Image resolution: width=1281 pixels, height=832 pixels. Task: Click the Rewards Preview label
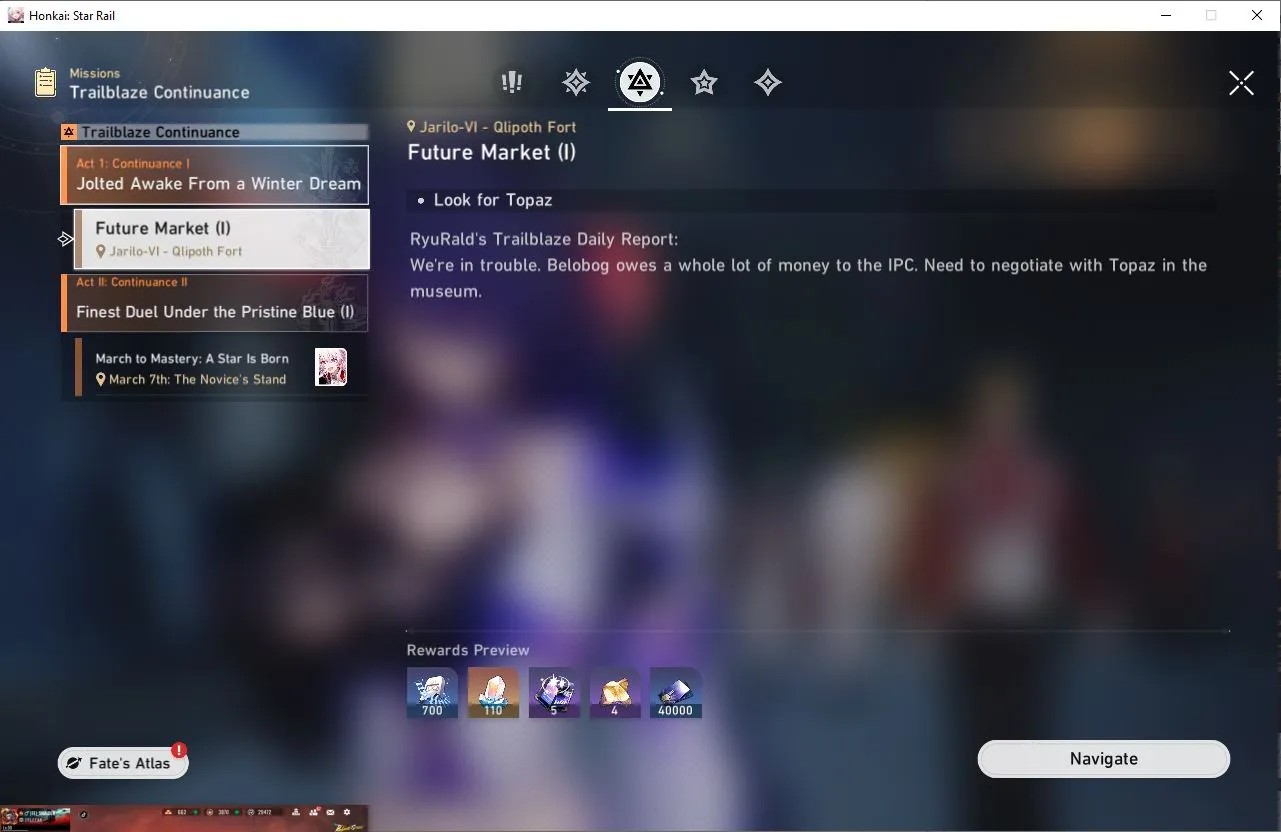(x=468, y=650)
